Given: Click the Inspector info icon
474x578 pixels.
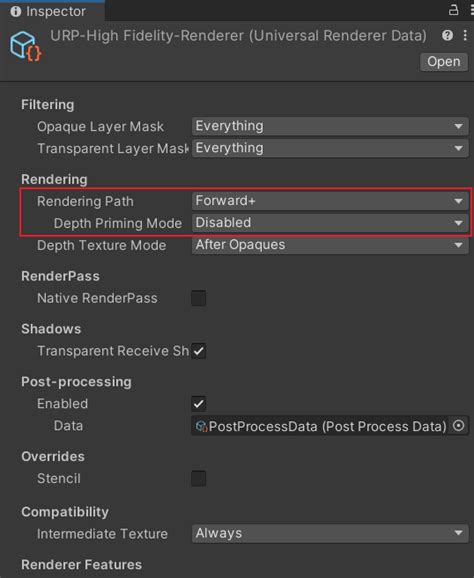Looking at the screenshot, I should pos(15,11).
